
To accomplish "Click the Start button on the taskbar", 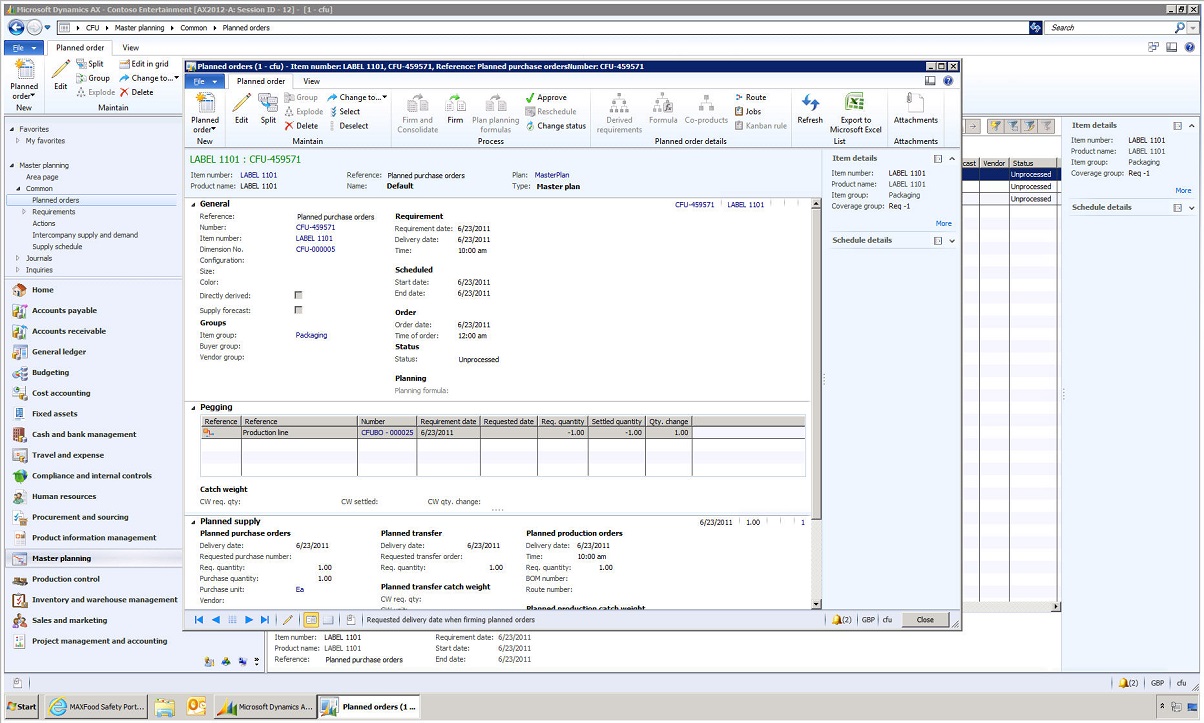I will [21, 706].
